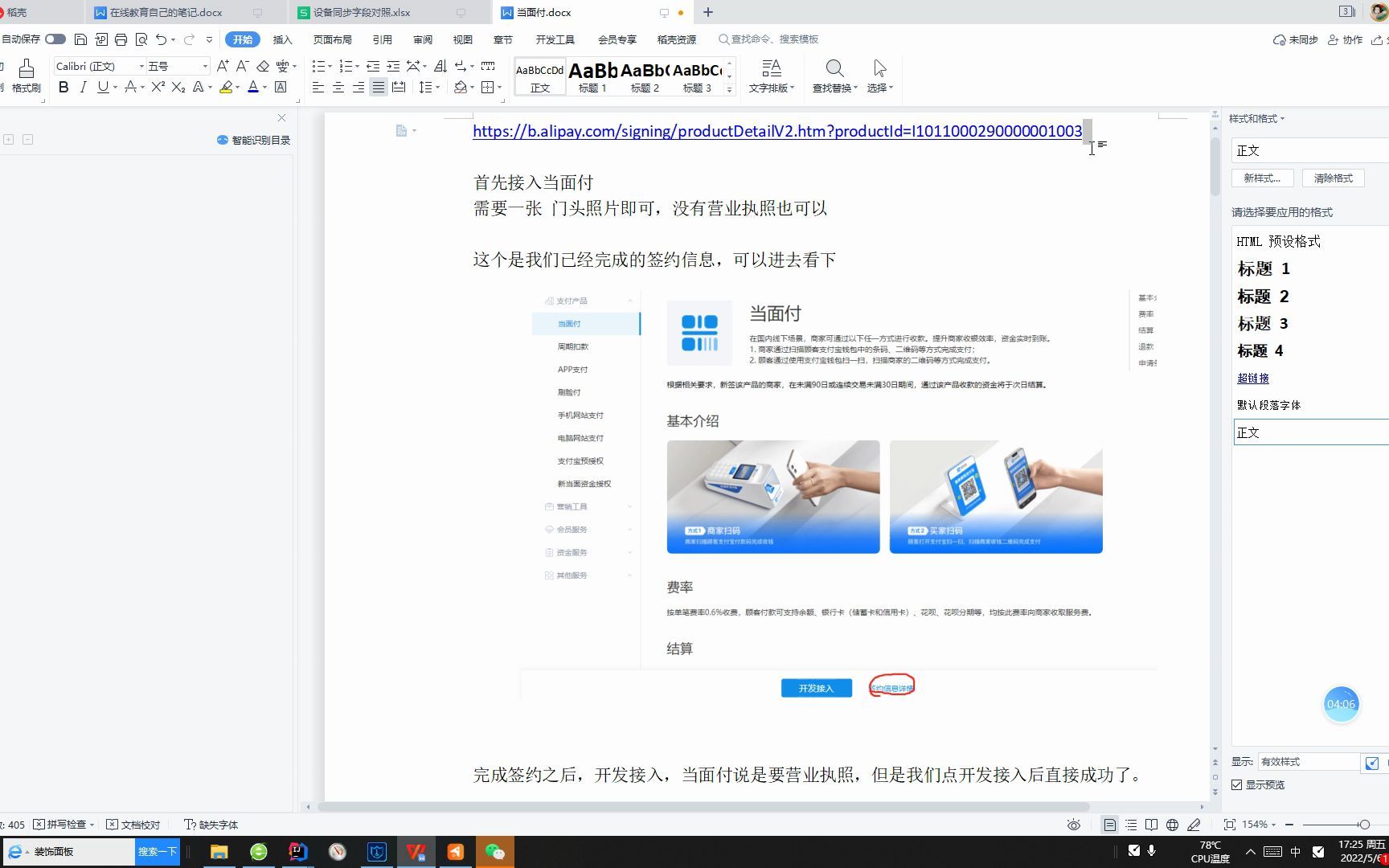1389x868 pixels.
Task: Align text right
Action: 359,87
